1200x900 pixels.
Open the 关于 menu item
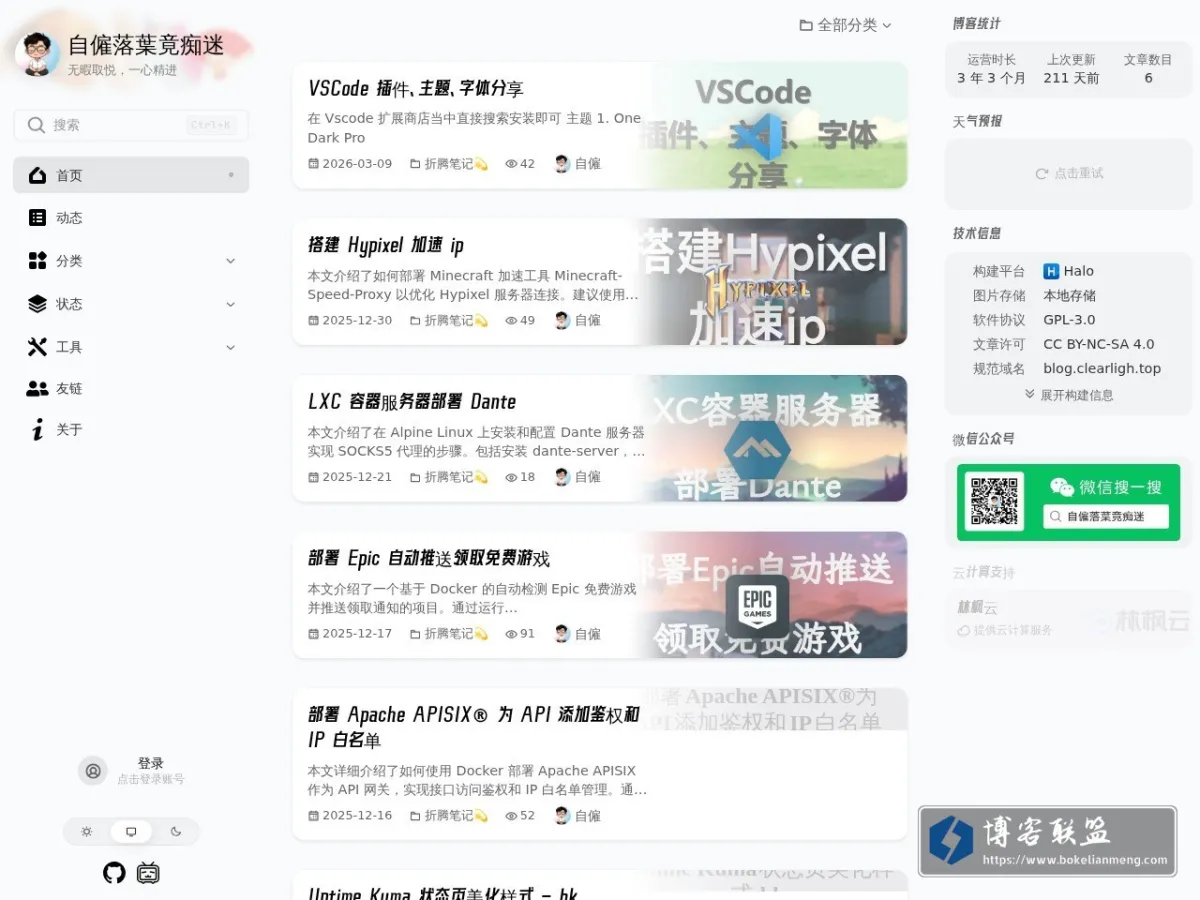click(x=131, y=430)
